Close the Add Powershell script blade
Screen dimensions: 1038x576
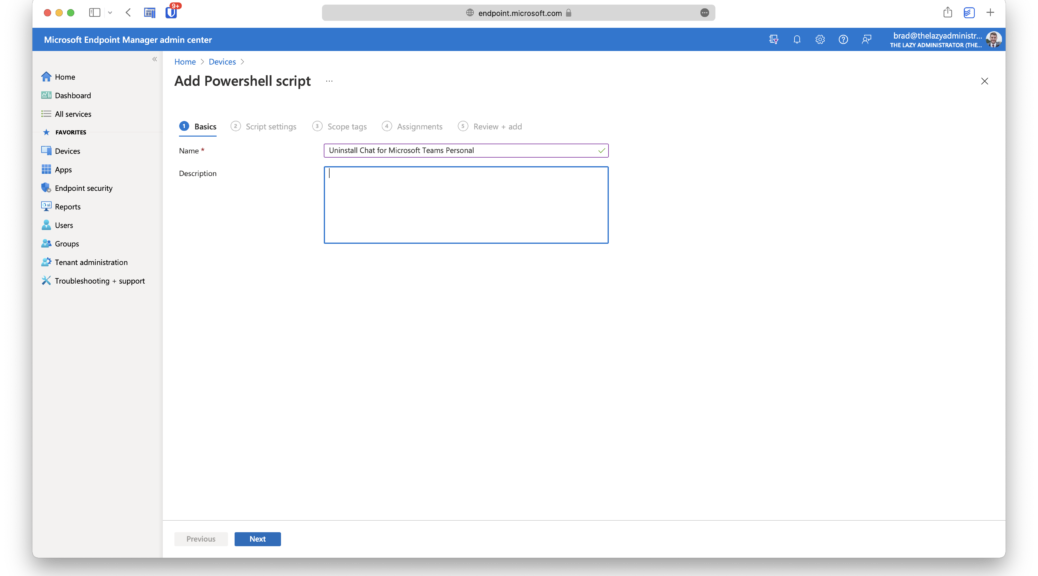(x=984, y=81)
